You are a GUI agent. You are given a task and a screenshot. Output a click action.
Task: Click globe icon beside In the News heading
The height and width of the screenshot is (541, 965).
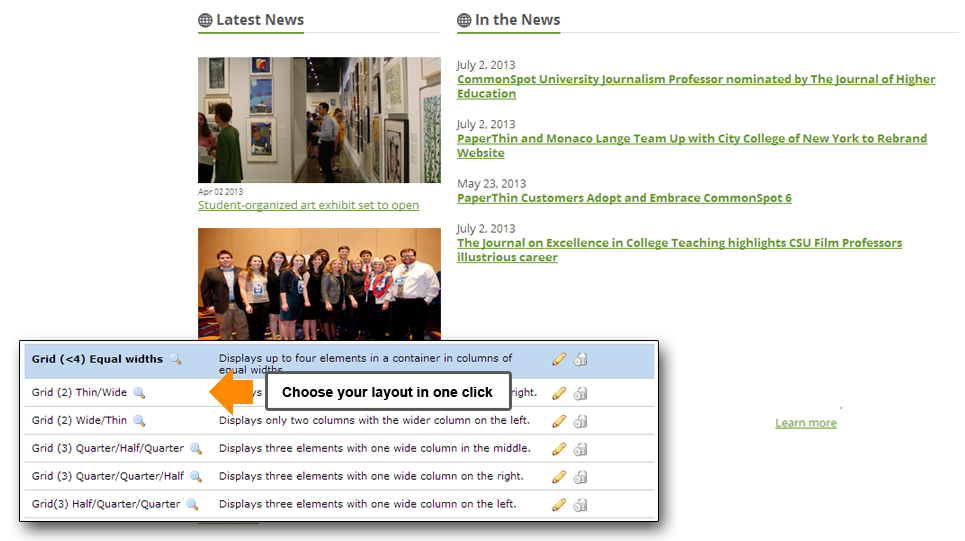point(464,20)
